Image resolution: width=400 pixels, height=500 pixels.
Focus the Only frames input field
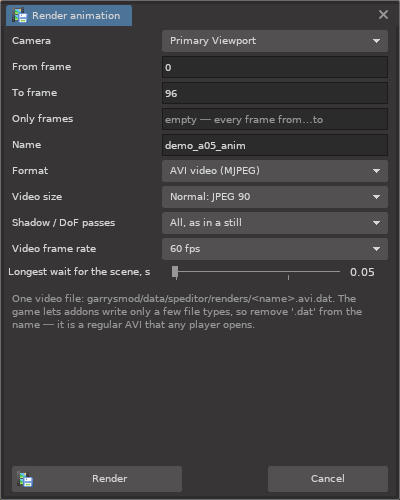[x=275, y=119]
